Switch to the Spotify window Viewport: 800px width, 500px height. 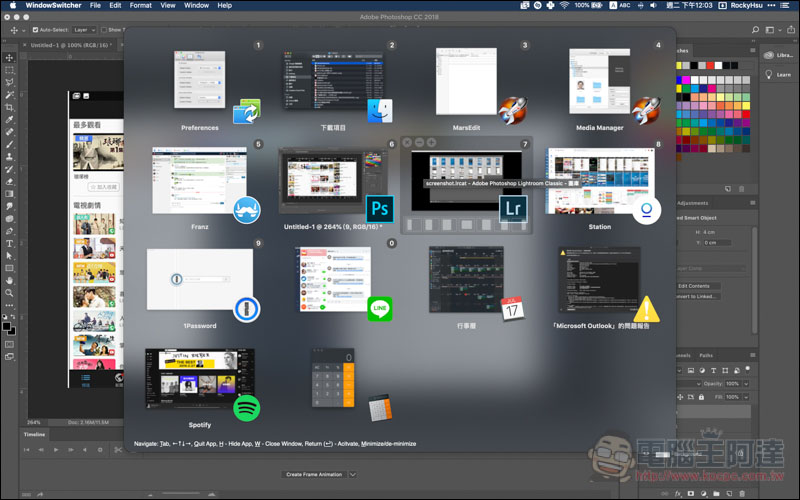[x=199, y=378]
